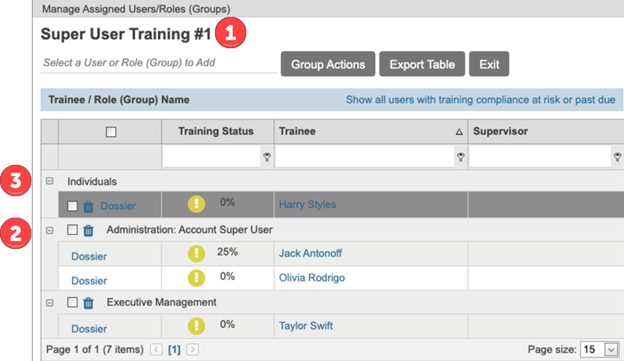The image size is (624, 361).
Task: Collapse the Executive Management group
Action: coord(49,303)
